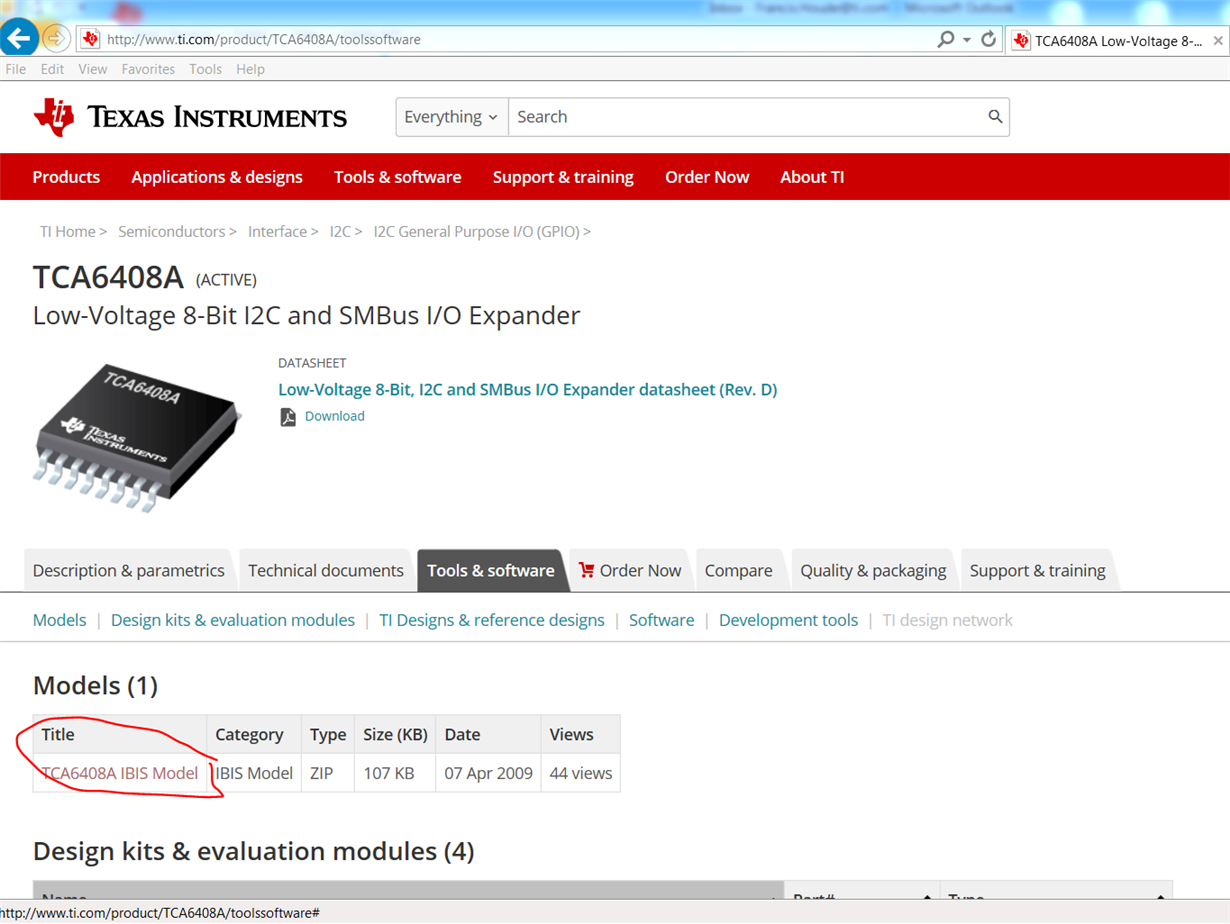Jump to TI Designs & reference designs link
This screenshot has height=924, width=1230.
pos(492,620)
